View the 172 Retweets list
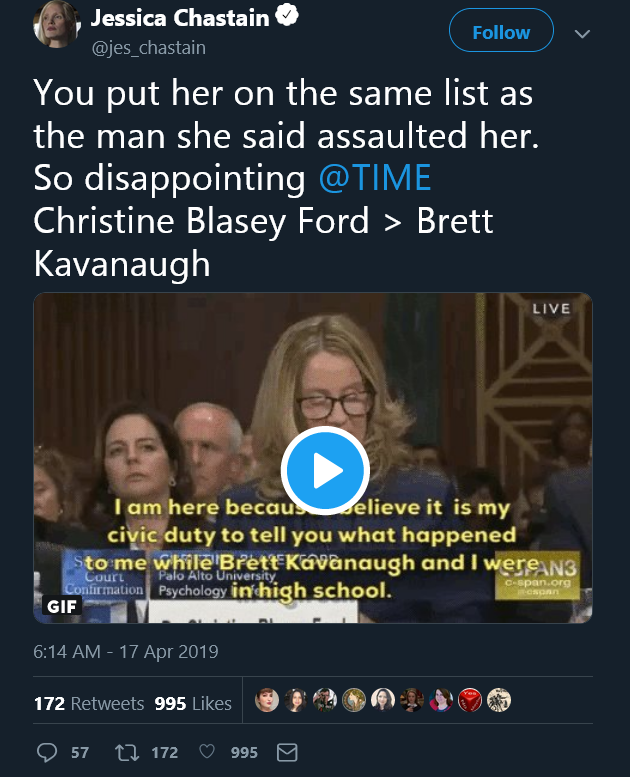Viewport: 630px width, 777px height. (x=89, y=703)
